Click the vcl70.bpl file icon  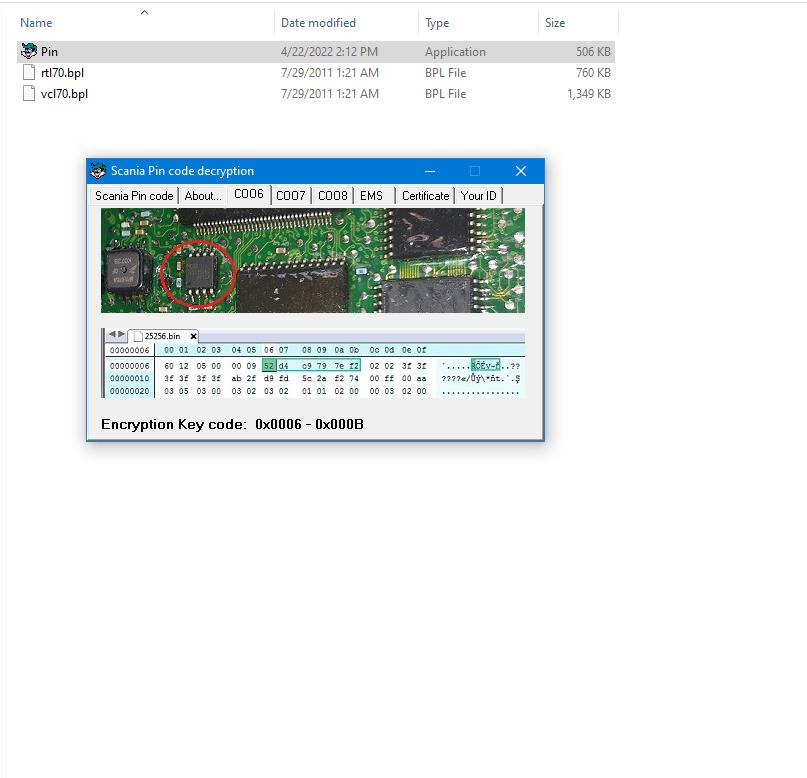coord(29,94)
